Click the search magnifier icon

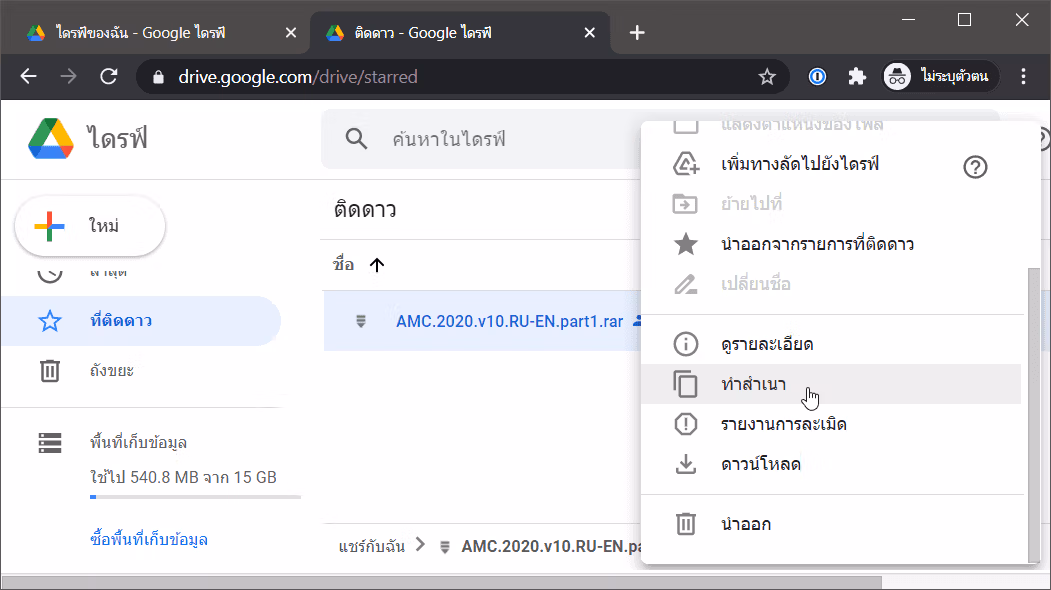356,139
